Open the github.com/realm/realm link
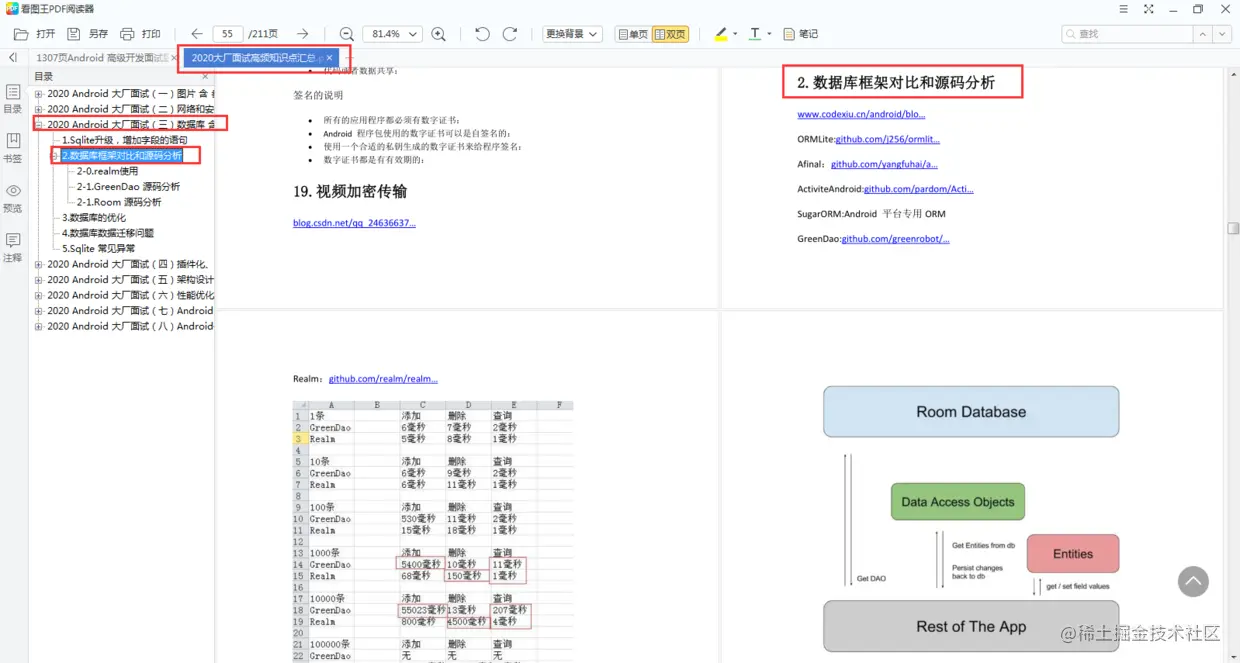Screen dimensions: 1240x663 (x=383, y=379)
